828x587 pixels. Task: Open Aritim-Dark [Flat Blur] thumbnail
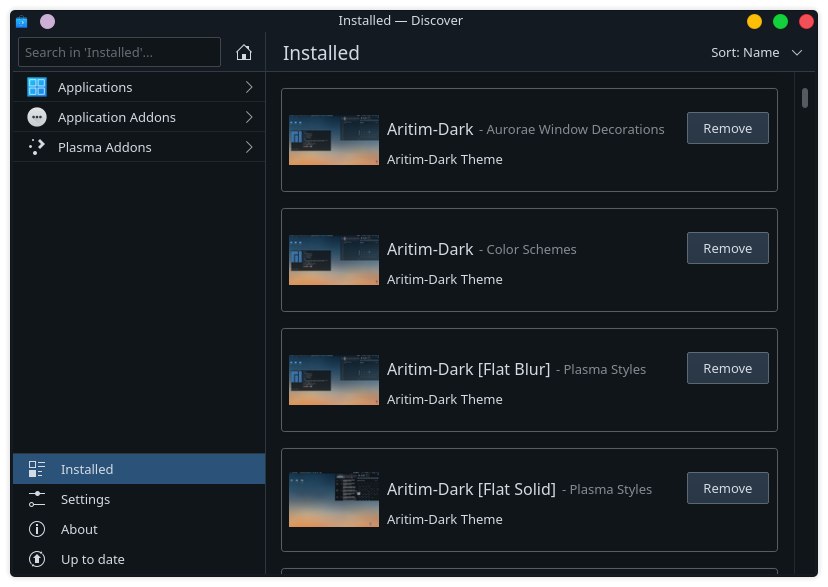click(x=334, y=380)
